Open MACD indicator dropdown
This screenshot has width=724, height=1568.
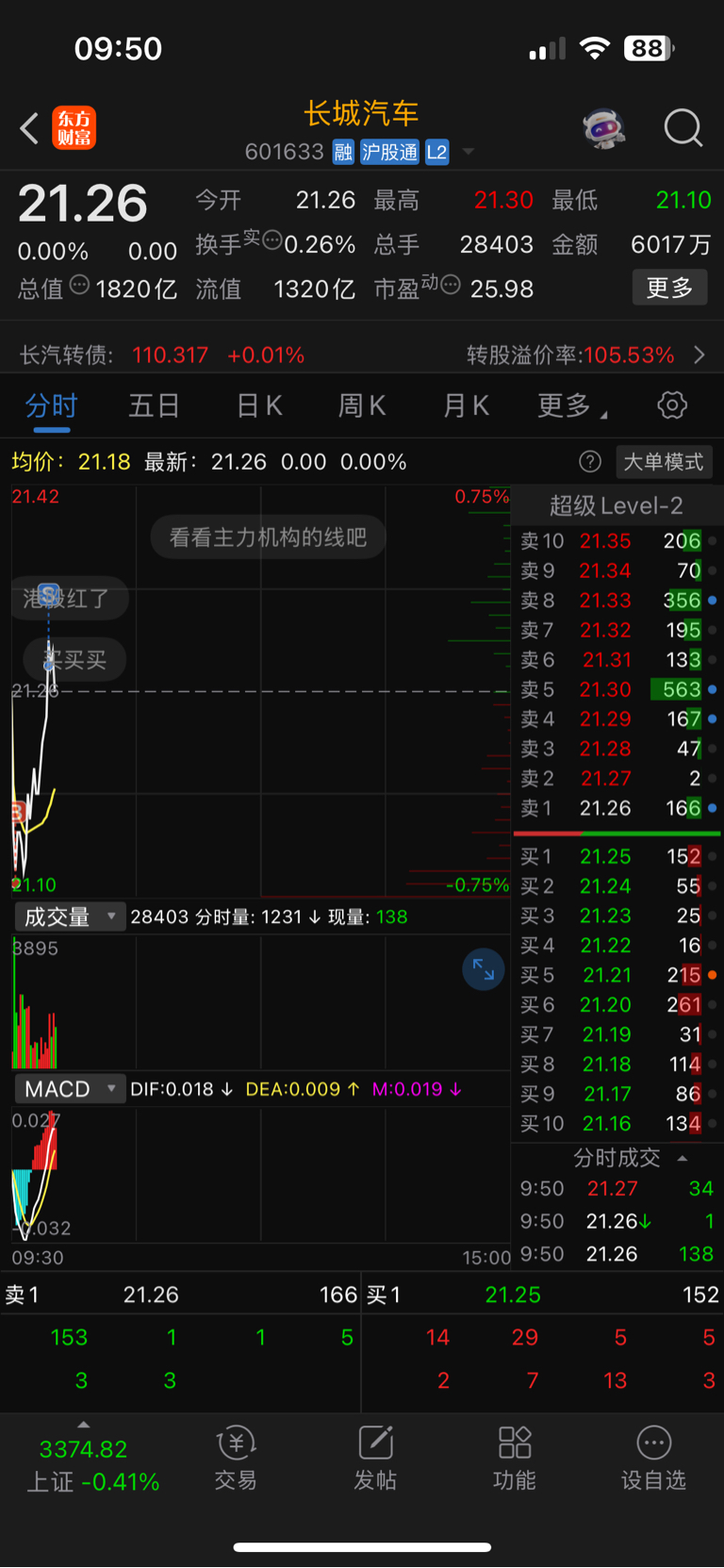[70, 1089]
